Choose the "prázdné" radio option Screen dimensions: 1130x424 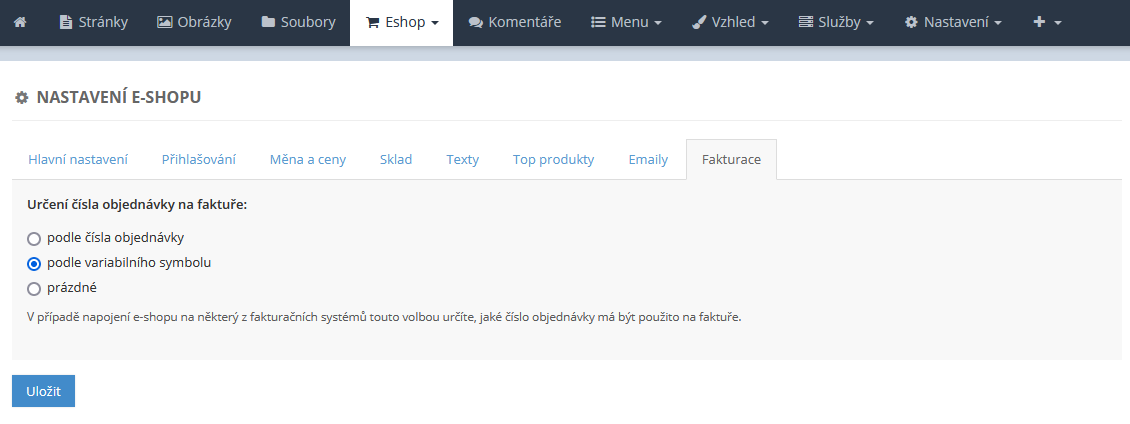click(34, 289)
